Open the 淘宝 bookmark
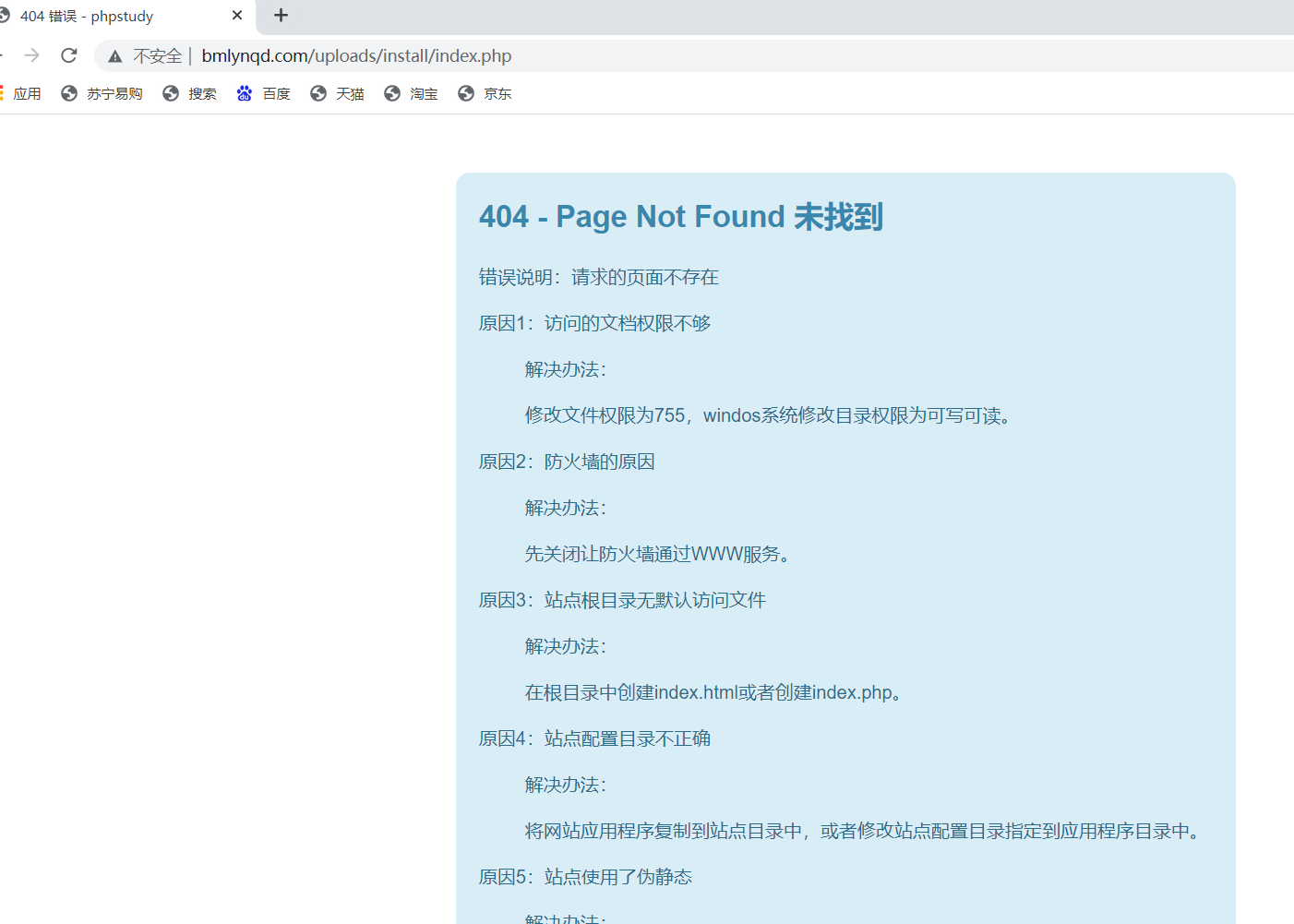Viewport: 1294px width, 924px height. 411,93
